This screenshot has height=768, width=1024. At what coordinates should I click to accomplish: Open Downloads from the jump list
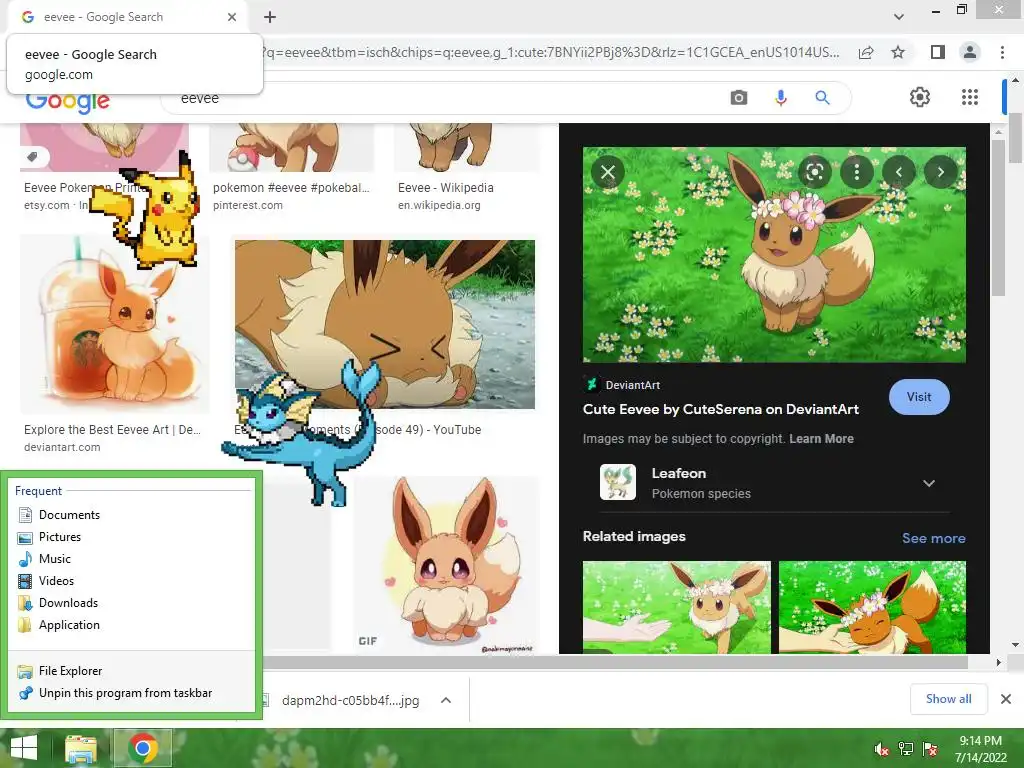coord(68,603)
